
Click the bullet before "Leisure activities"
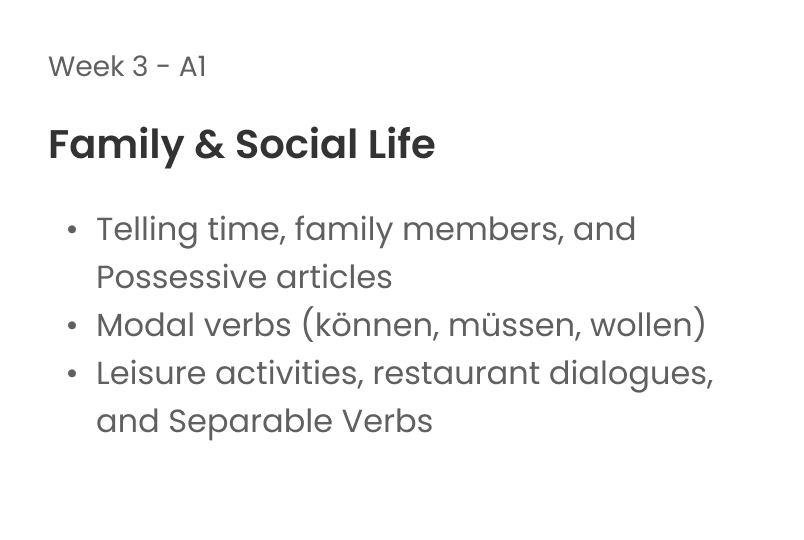pos(74,374)
